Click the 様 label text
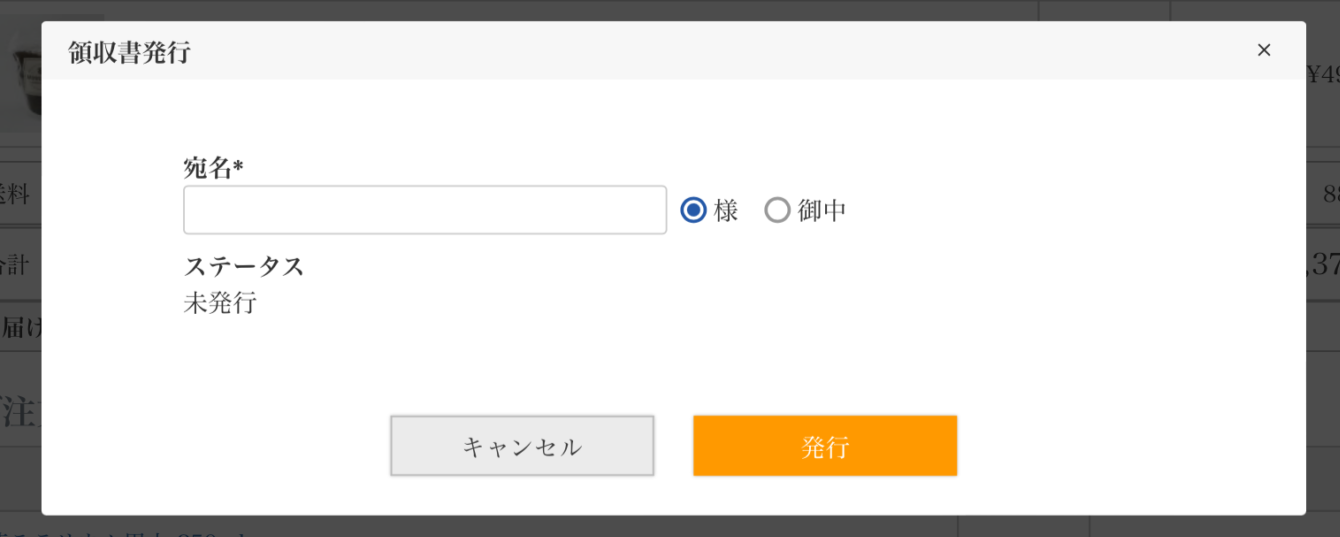This screenshot has width=1340, height=537. click(726, 210)
